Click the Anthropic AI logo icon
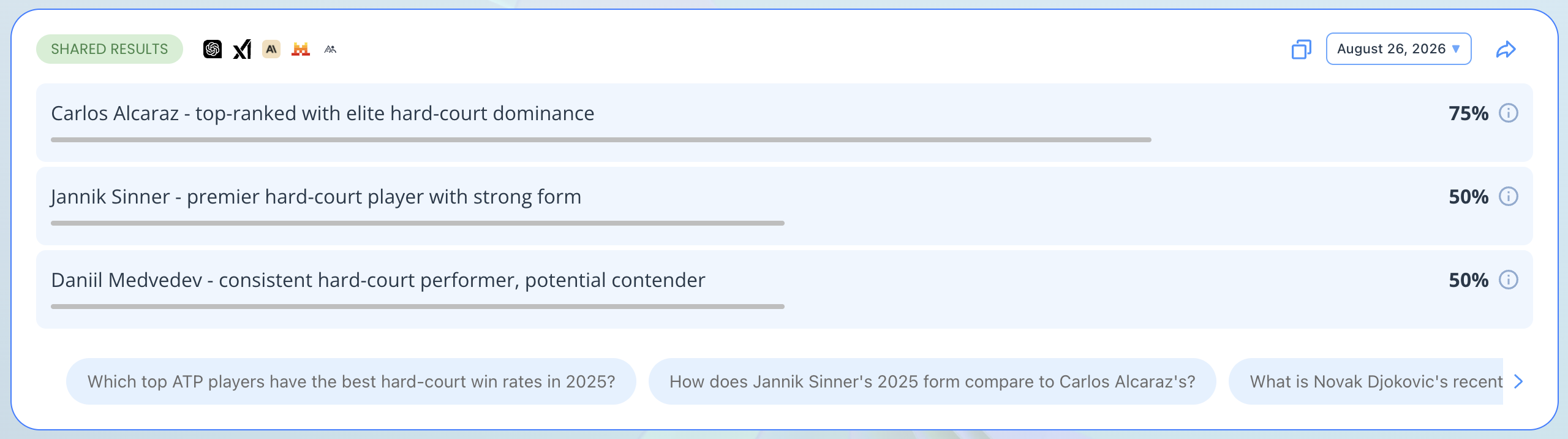This screenshot has width=1568, height=439. pos(271,49)
